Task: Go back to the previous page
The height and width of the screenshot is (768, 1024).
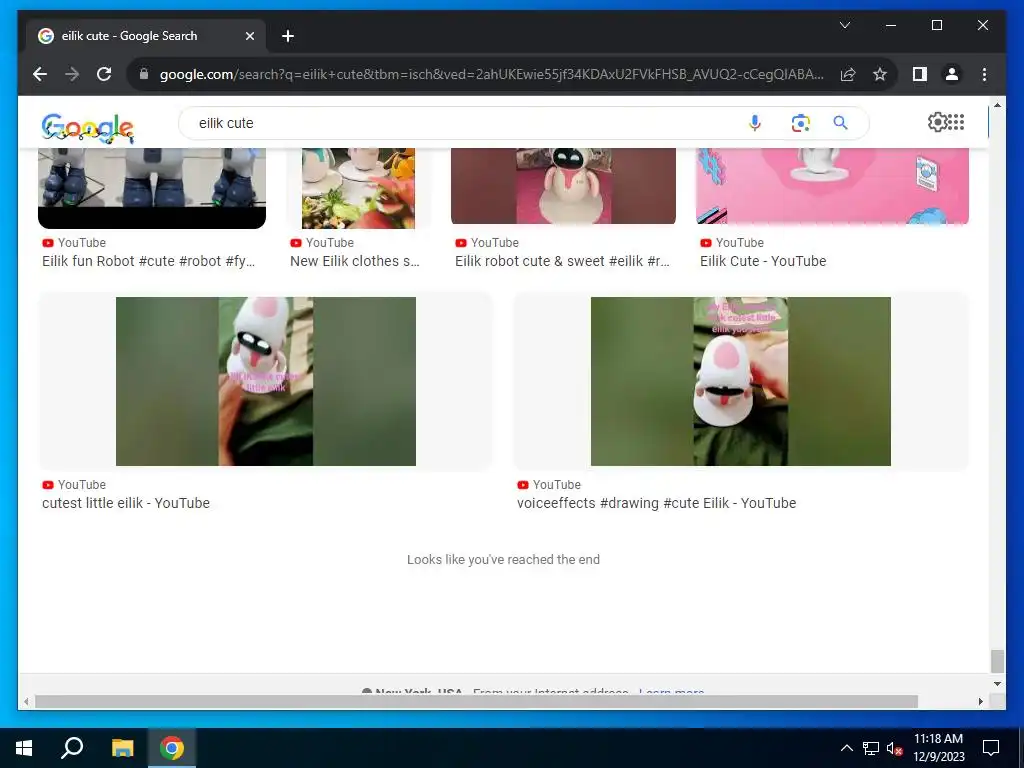Action: pyautogui.click(x=40, y=74)
